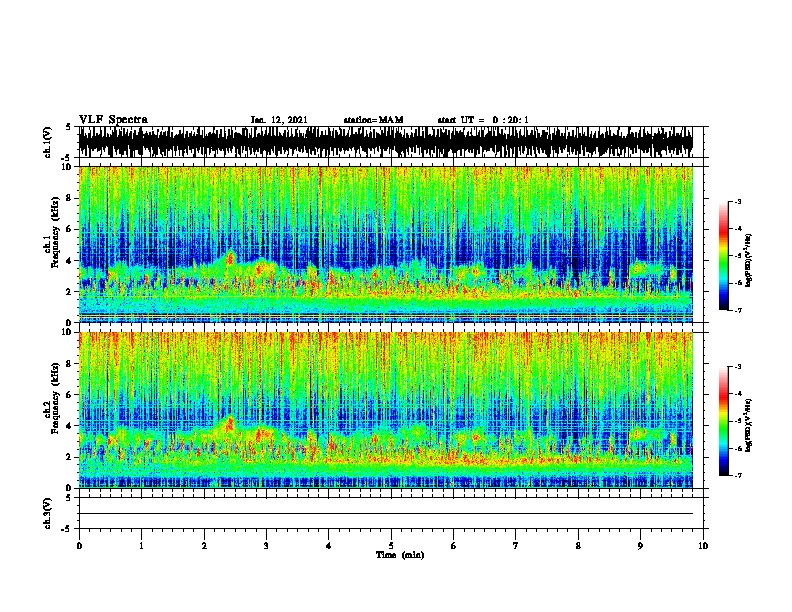Viewport: 792px width, 612px height.
Task: Click time axis tick label "3"
Action: click(x=266, y=545)
